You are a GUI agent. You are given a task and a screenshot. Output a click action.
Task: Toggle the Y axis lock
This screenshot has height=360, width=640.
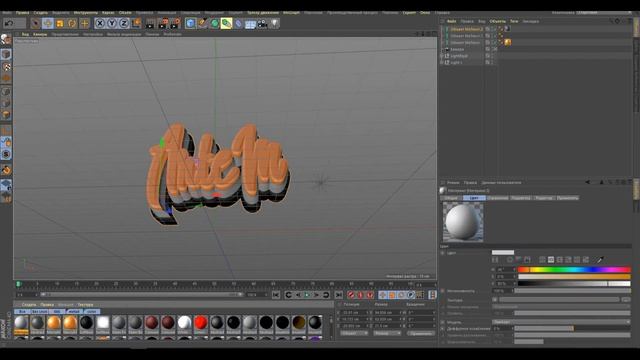(112, 23)
